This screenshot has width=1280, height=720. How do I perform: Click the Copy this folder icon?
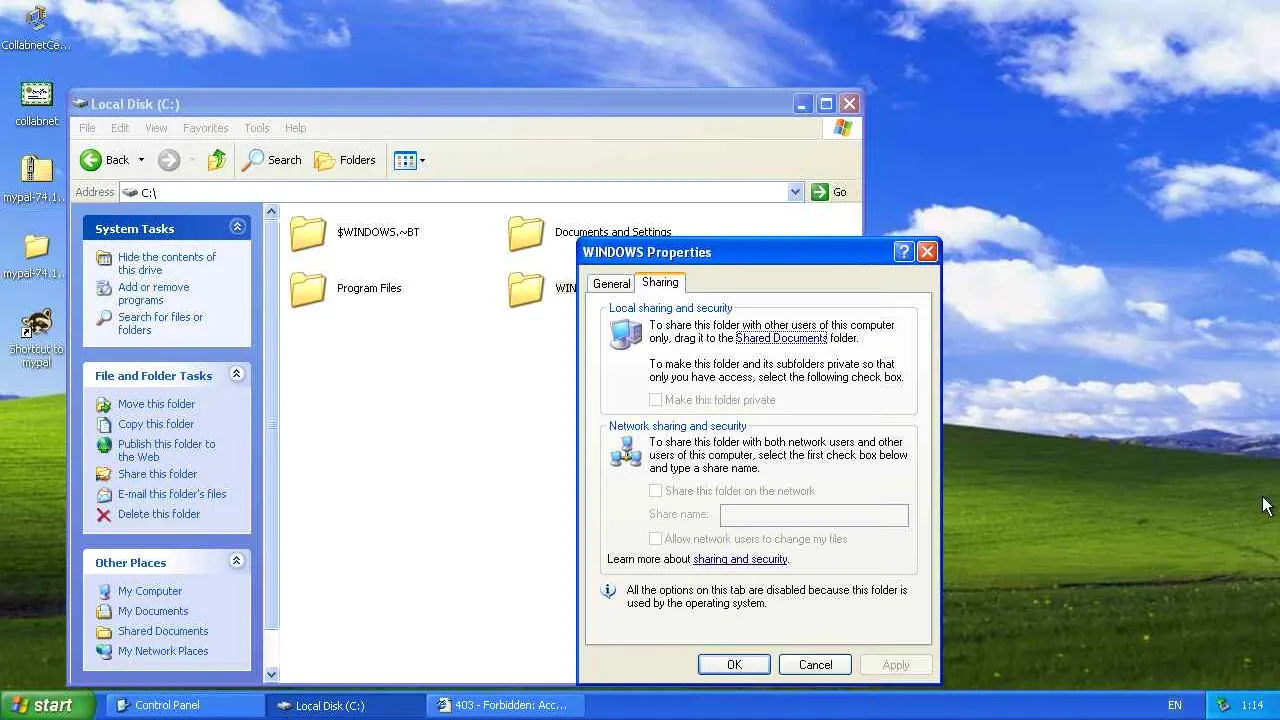[x=104, y=424]
